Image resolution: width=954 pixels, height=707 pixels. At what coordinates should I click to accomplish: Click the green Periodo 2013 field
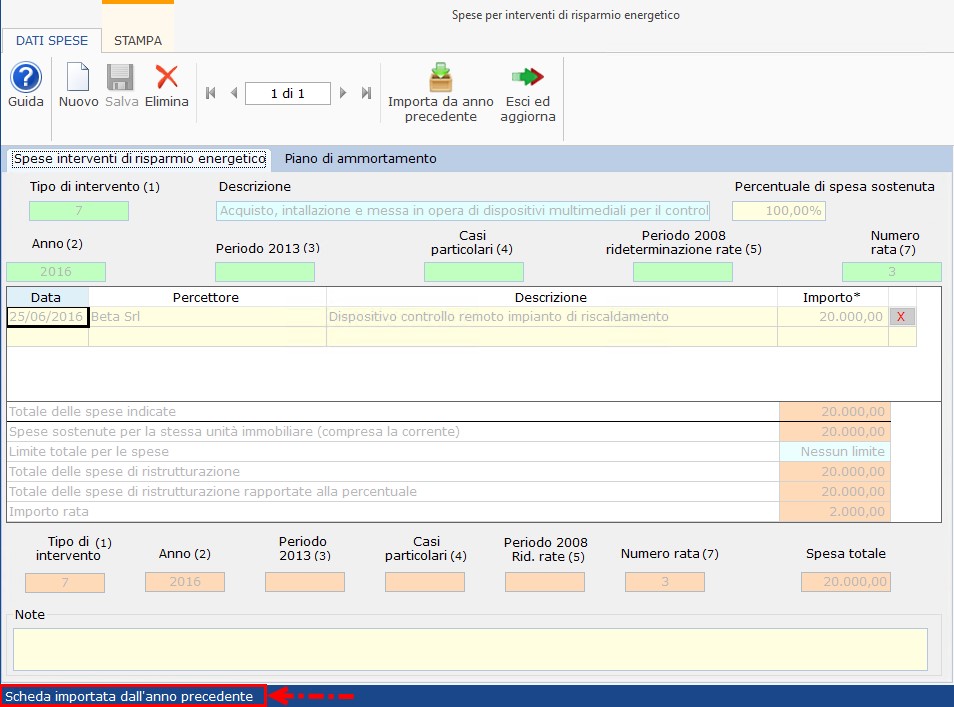(265, 271)
